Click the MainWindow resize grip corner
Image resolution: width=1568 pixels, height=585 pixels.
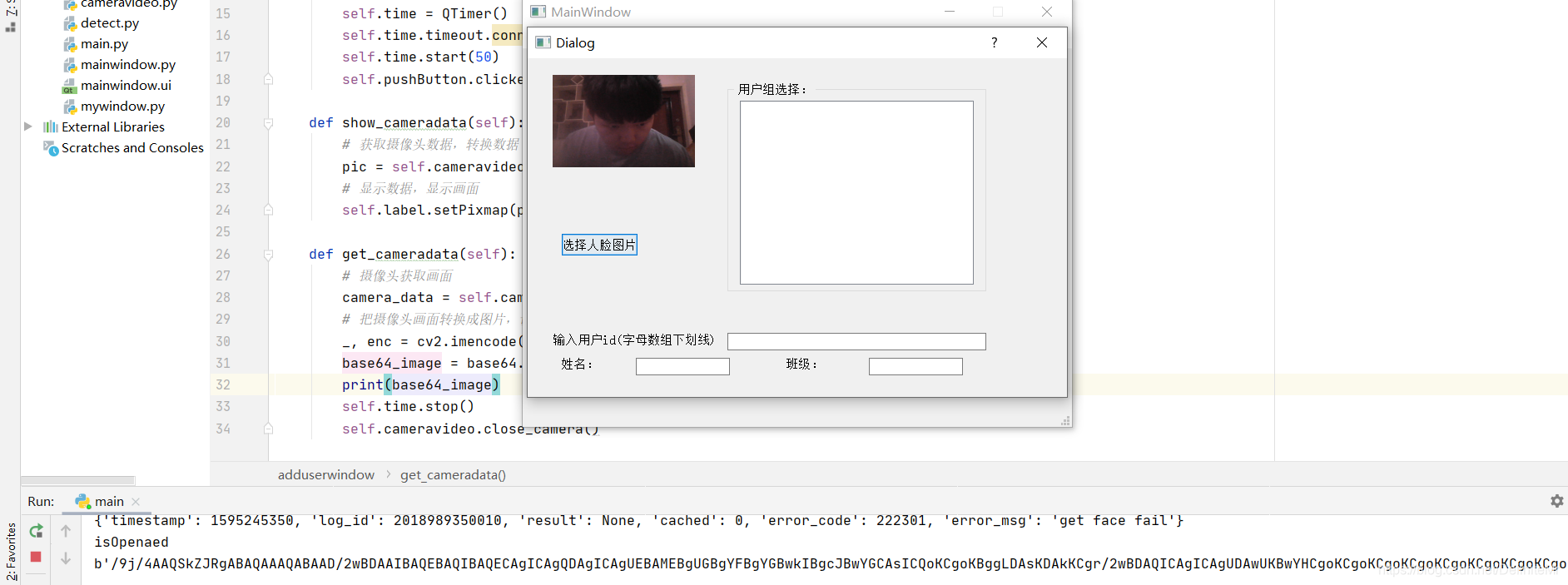[x=1065, y=421]
